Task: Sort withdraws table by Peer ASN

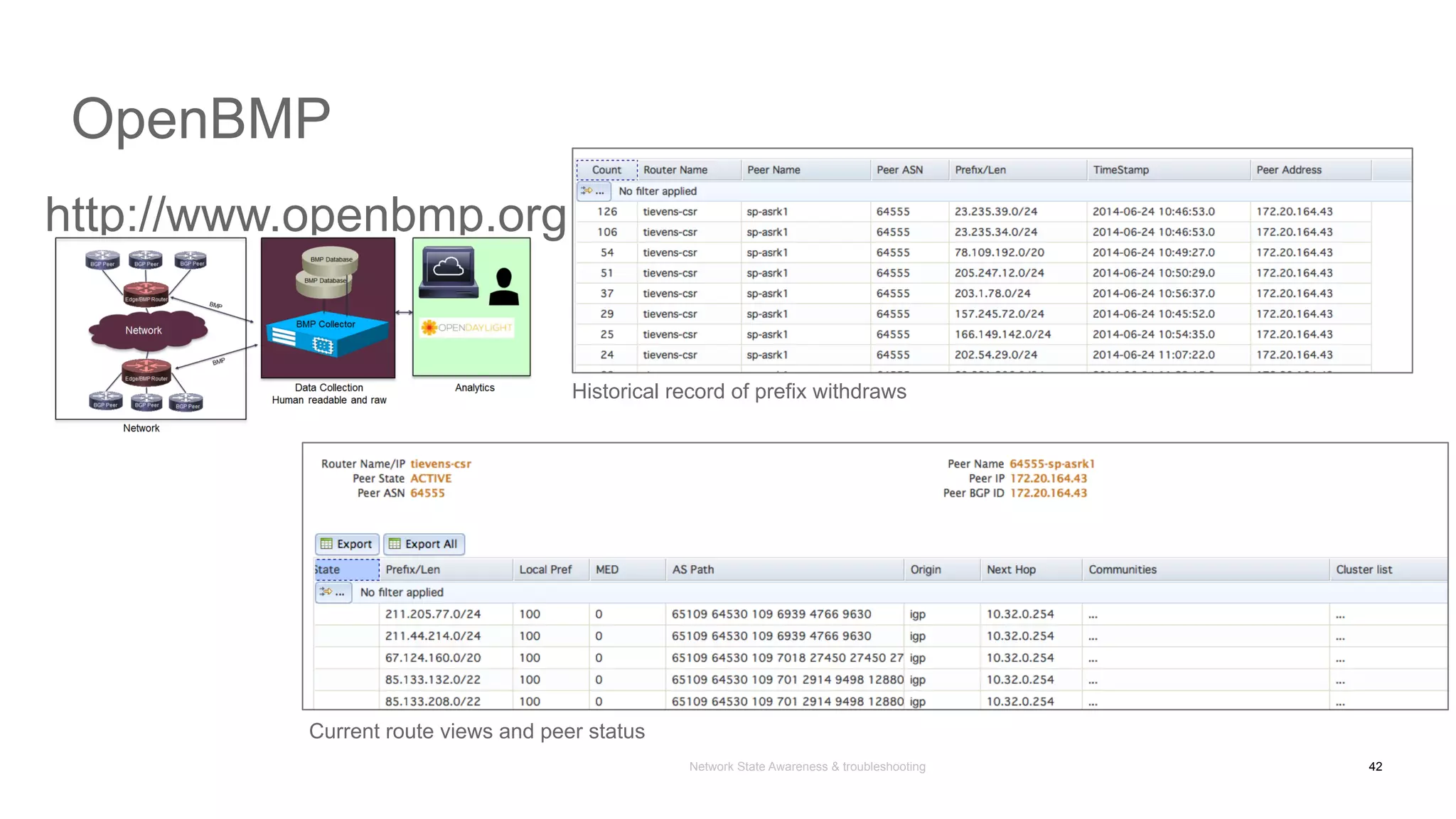Action: [x=909, y=170]
